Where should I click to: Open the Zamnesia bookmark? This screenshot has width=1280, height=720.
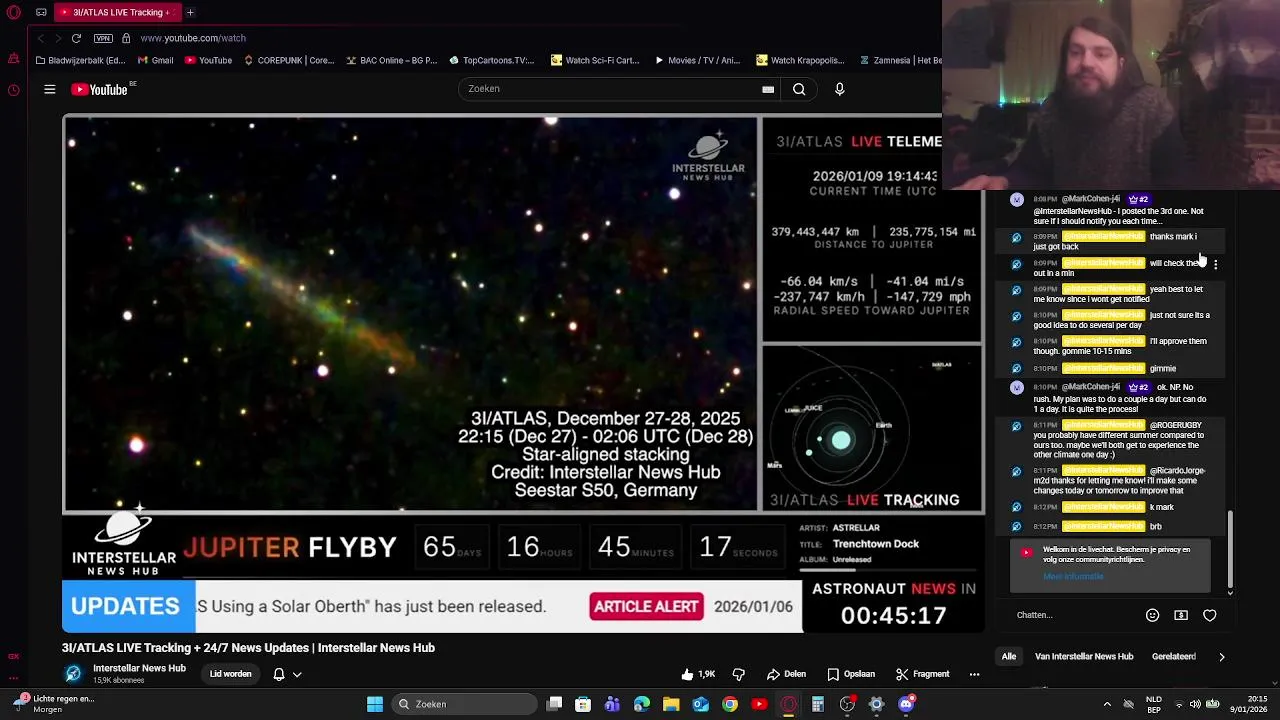click(x=900, y=60)
